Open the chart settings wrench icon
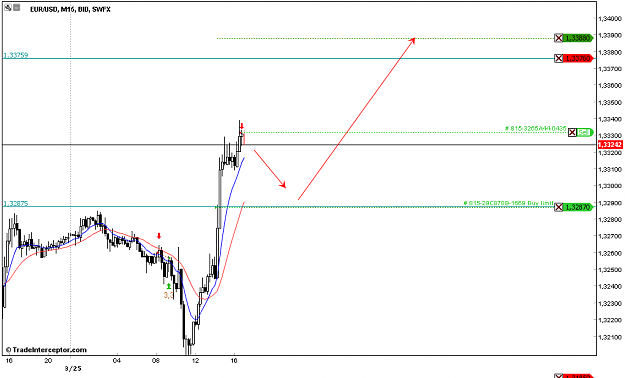 (x=8, y=7)
